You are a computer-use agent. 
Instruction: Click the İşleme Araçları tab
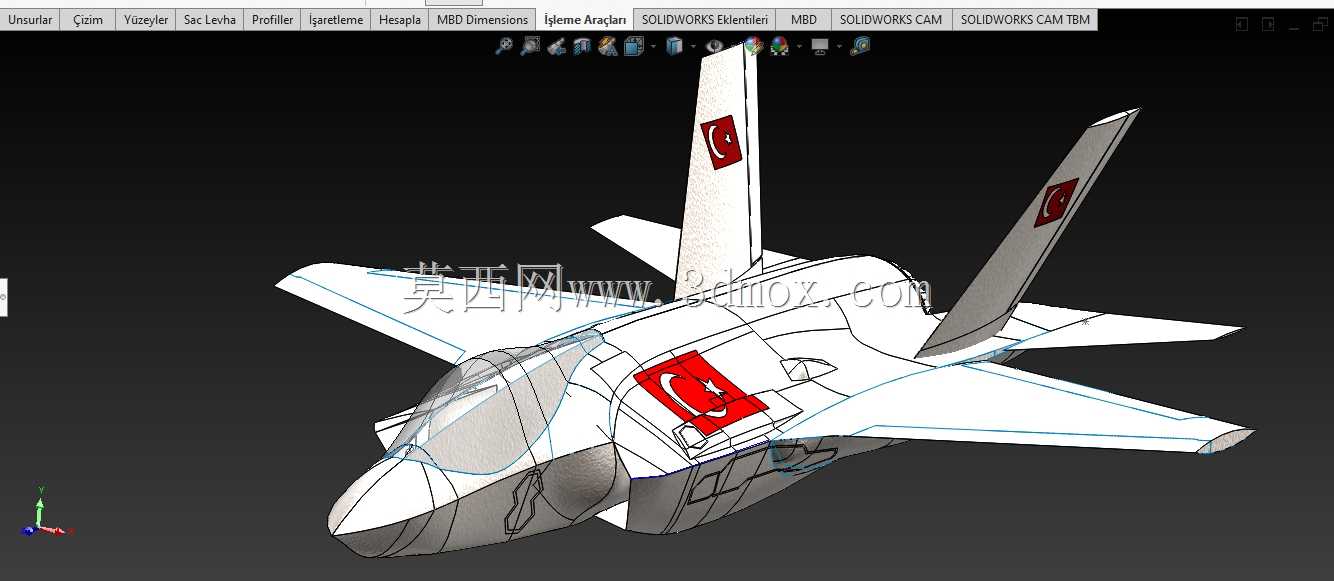tap(585, 19)
